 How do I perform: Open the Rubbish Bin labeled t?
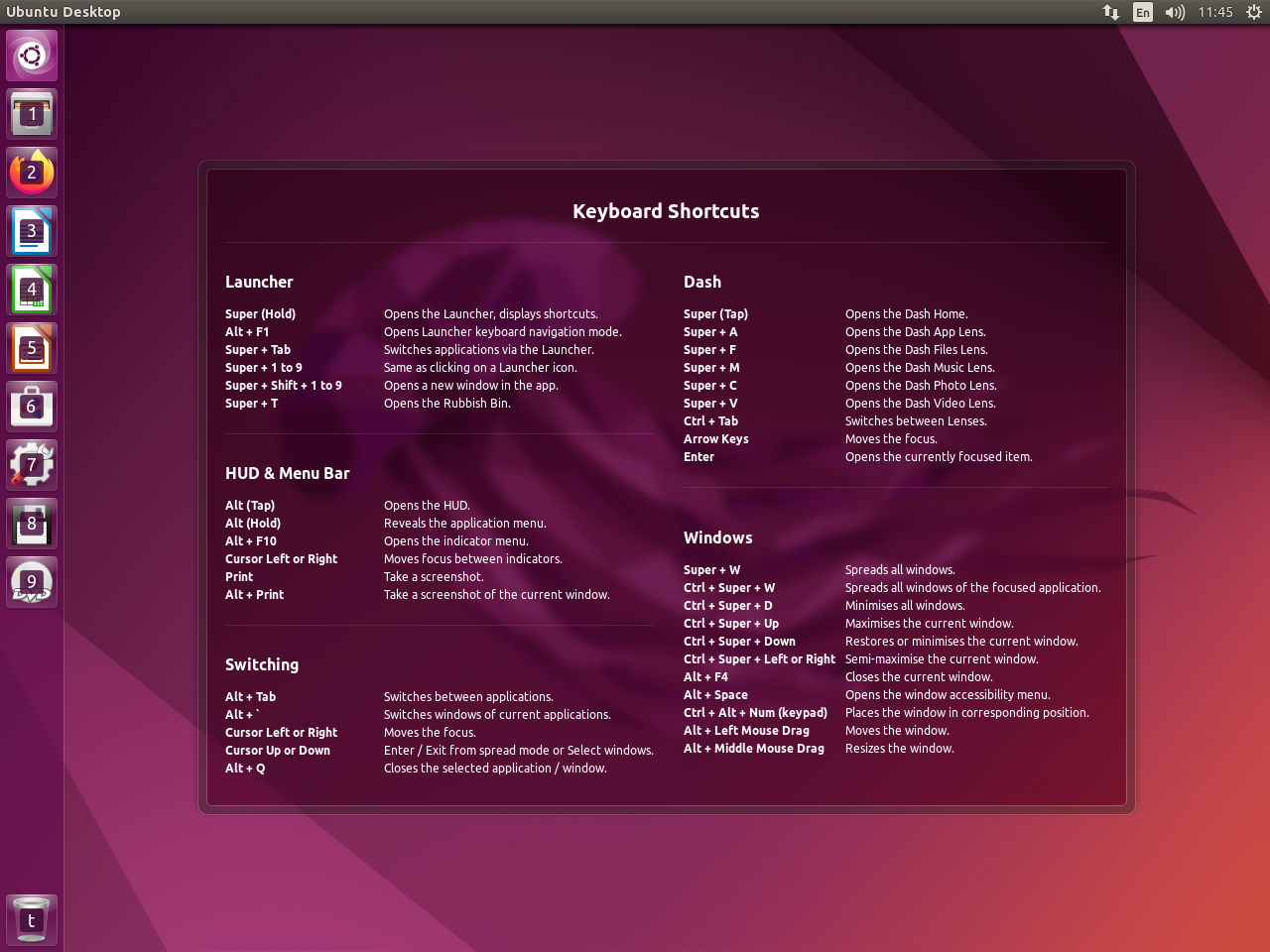[32, 920]
